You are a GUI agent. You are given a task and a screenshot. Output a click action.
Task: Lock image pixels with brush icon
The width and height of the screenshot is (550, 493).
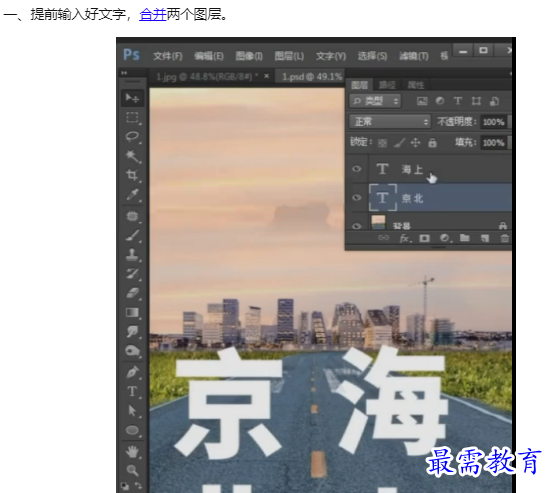pos(399,142)
